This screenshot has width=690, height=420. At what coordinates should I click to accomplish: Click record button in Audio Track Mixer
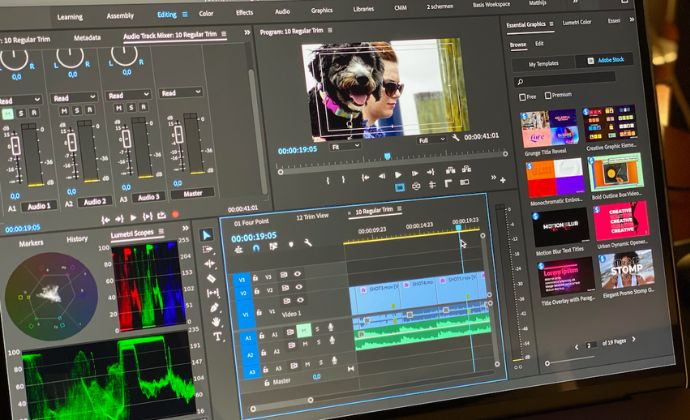[175, 214]
